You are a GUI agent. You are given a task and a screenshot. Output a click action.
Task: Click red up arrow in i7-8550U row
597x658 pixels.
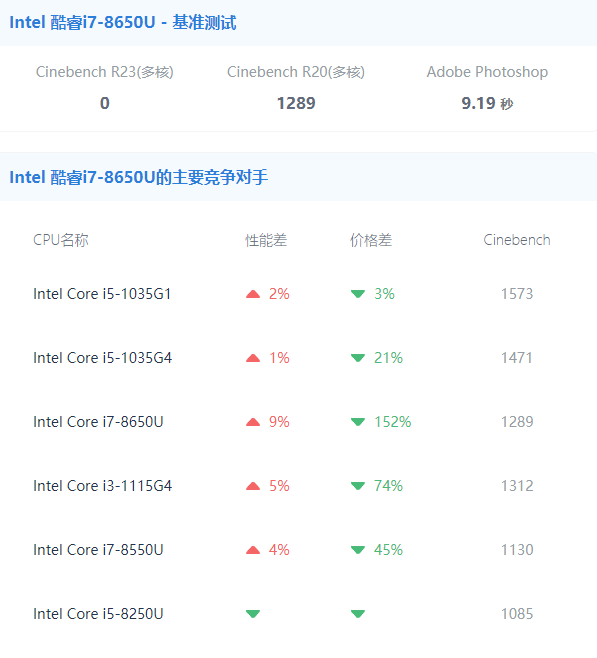tap(253, 550)
